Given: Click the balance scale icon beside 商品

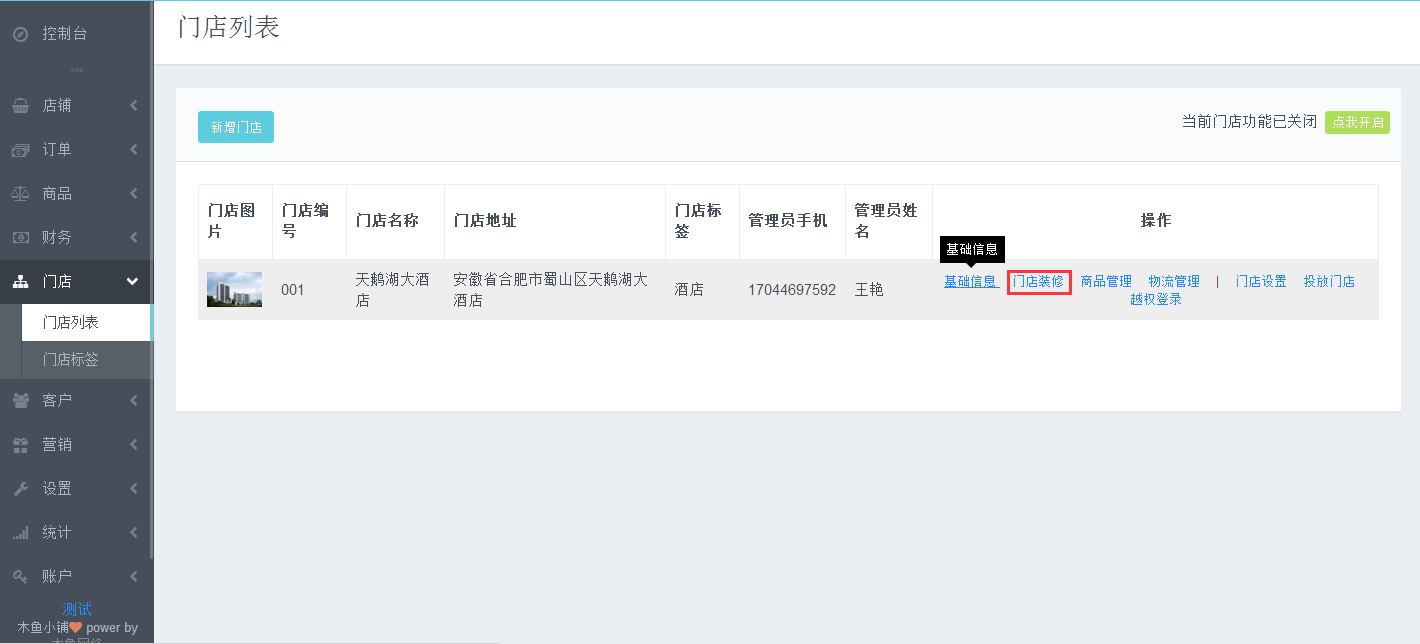Looking at the screenshot, I should (20, 194).
